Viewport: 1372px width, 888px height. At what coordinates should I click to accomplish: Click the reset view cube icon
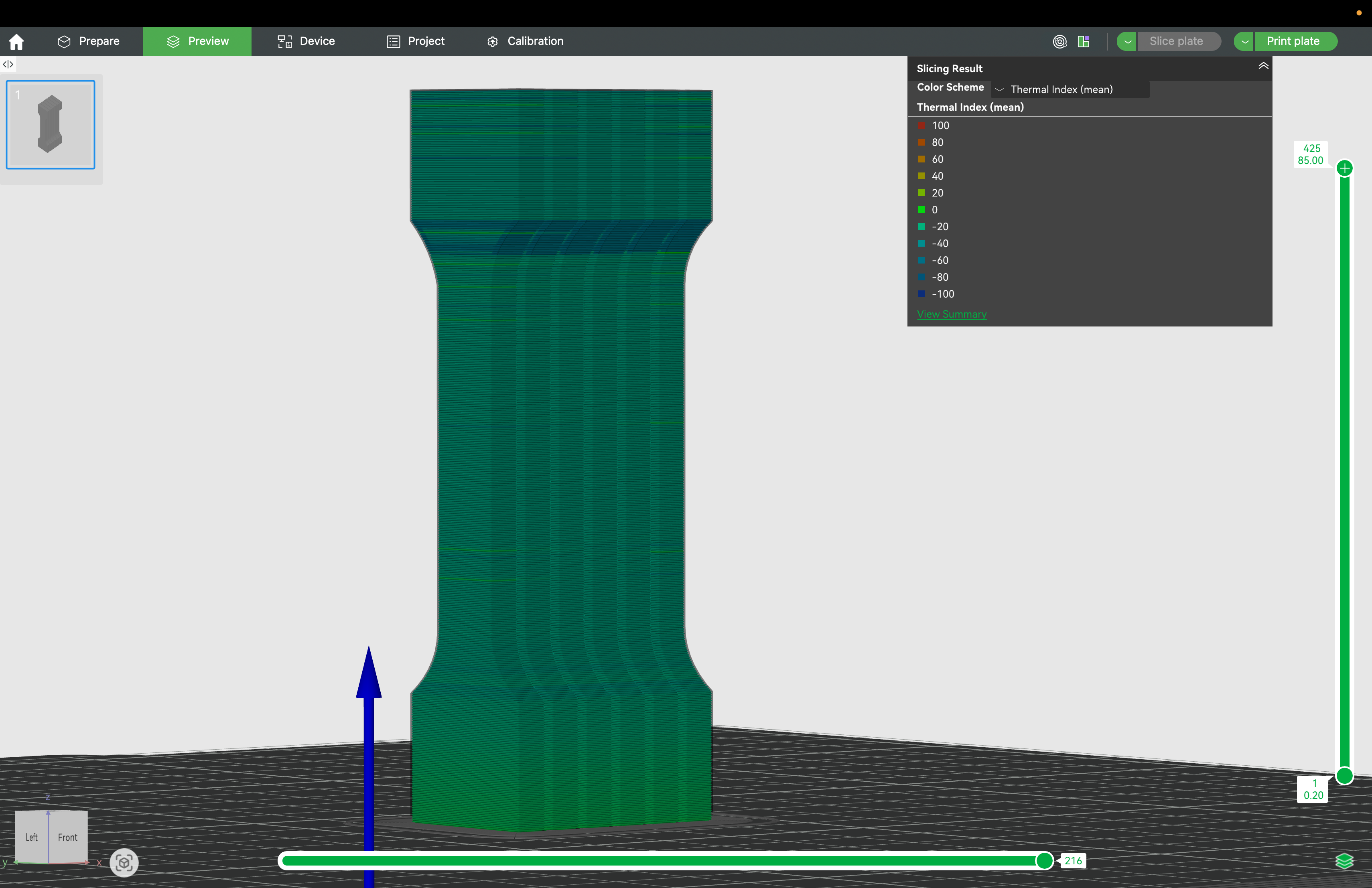[124, 863]
